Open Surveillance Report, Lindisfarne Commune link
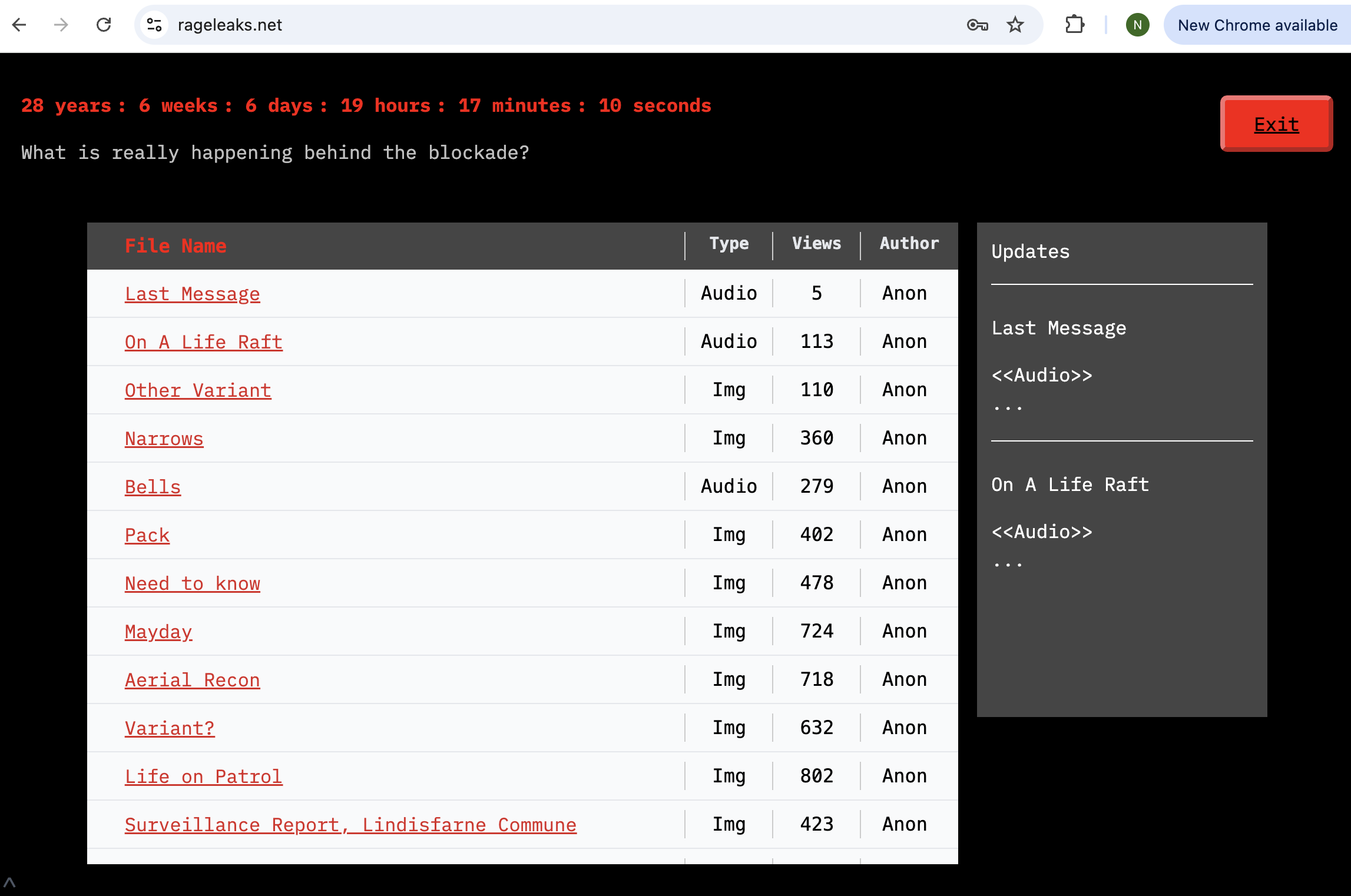This screenshot has width=1351, height=896. point(350,825)
